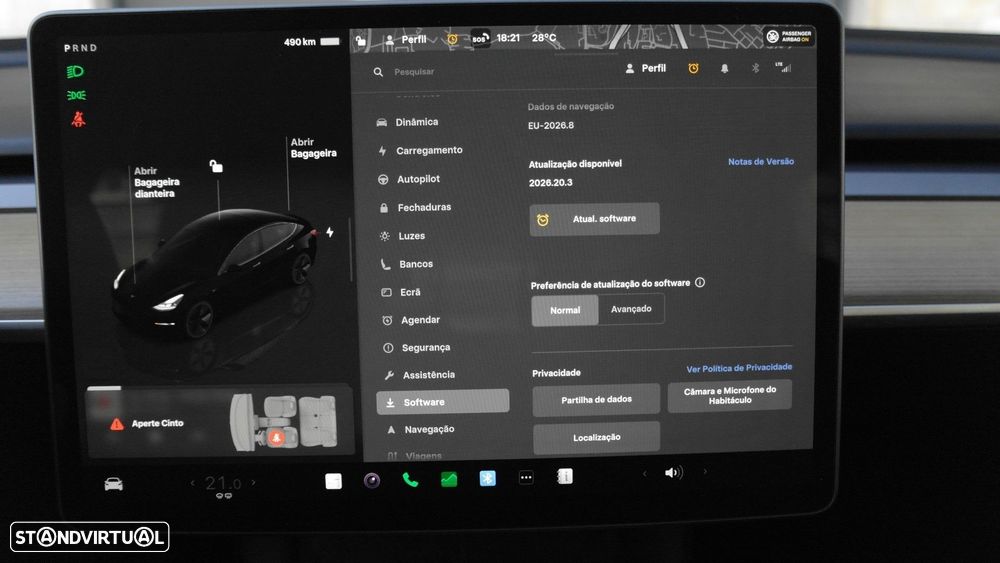
Task: Tap info icon beside software update preference
Action: 700,282
